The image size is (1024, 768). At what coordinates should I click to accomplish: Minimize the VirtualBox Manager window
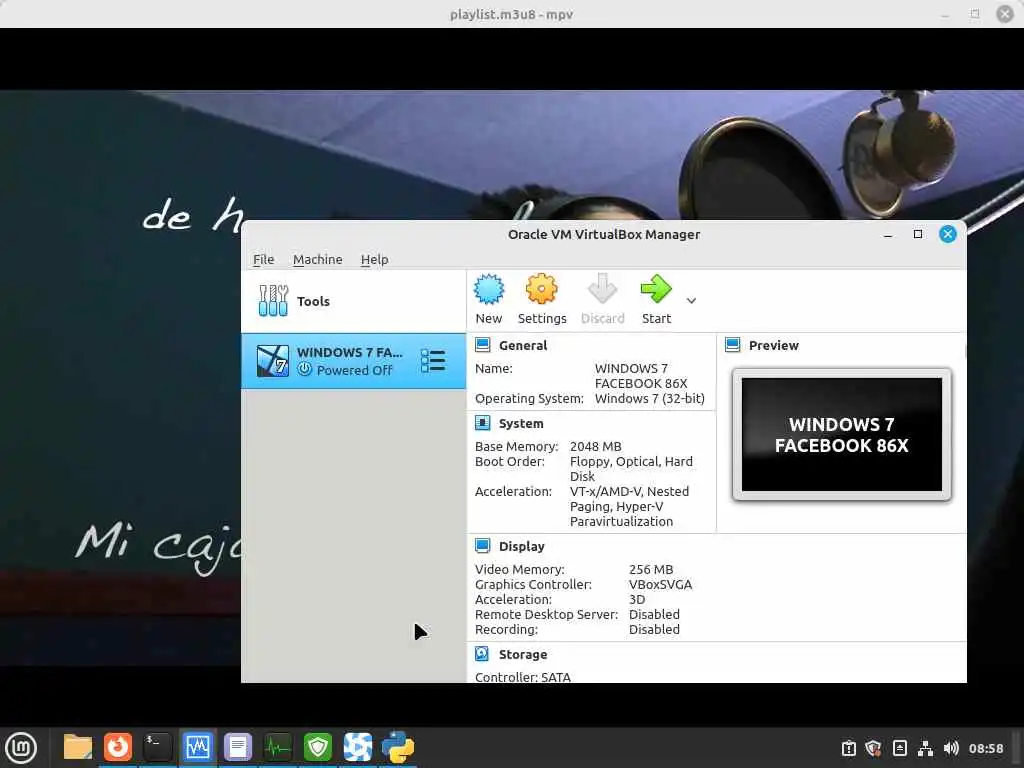coord(888,234)
